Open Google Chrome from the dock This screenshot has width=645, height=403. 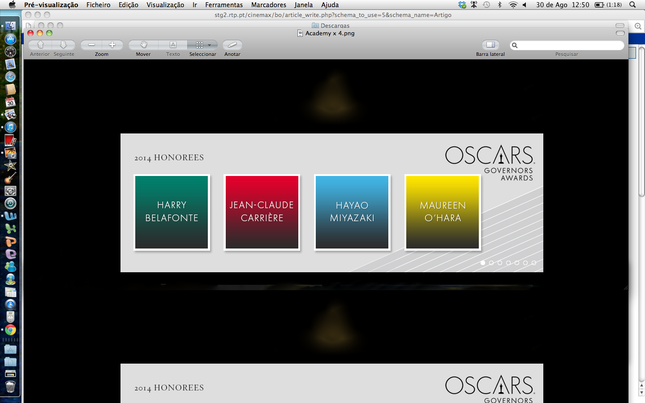point(10,330)
